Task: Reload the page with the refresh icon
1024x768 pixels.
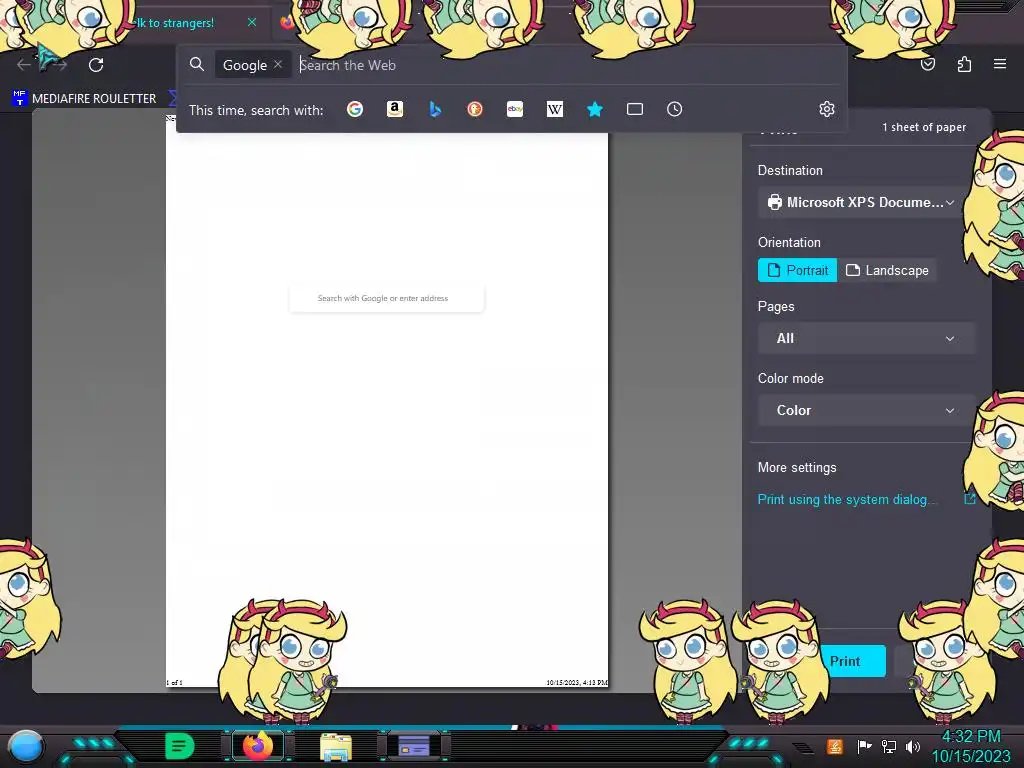Action: click(96, 65)
